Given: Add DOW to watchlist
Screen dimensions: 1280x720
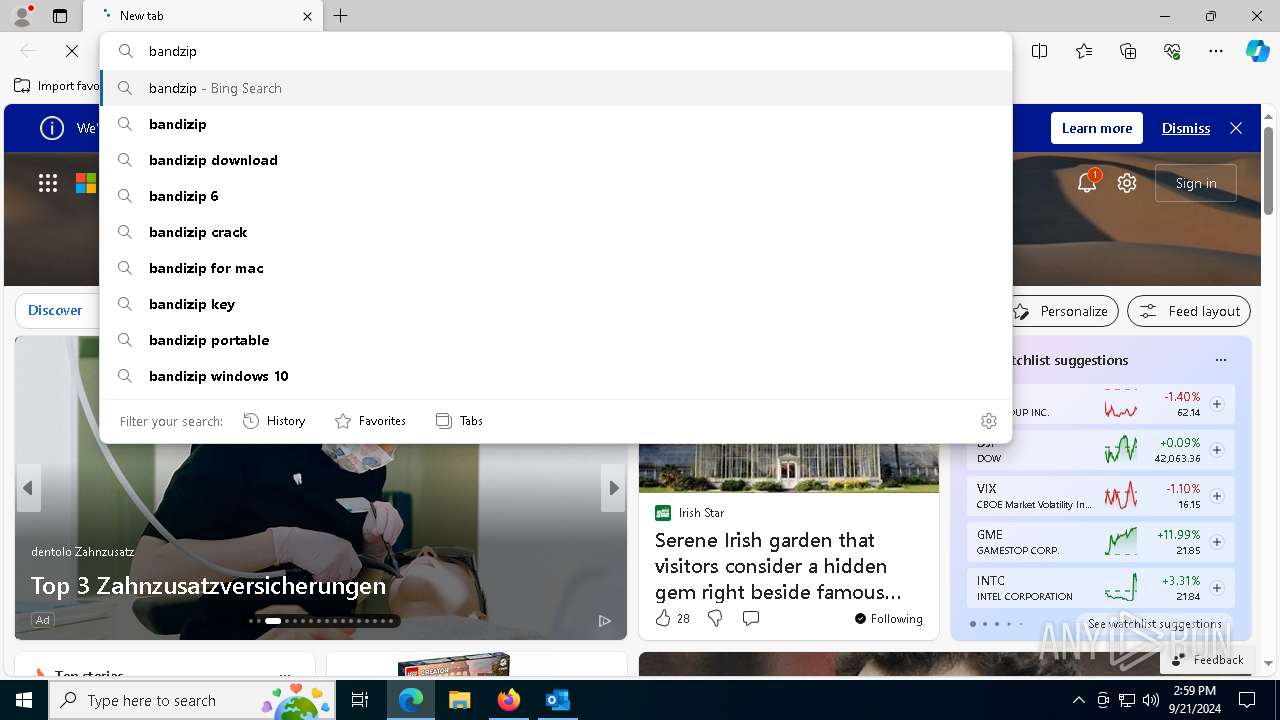Looking at the screenshot, I should tap(1217, 450).
